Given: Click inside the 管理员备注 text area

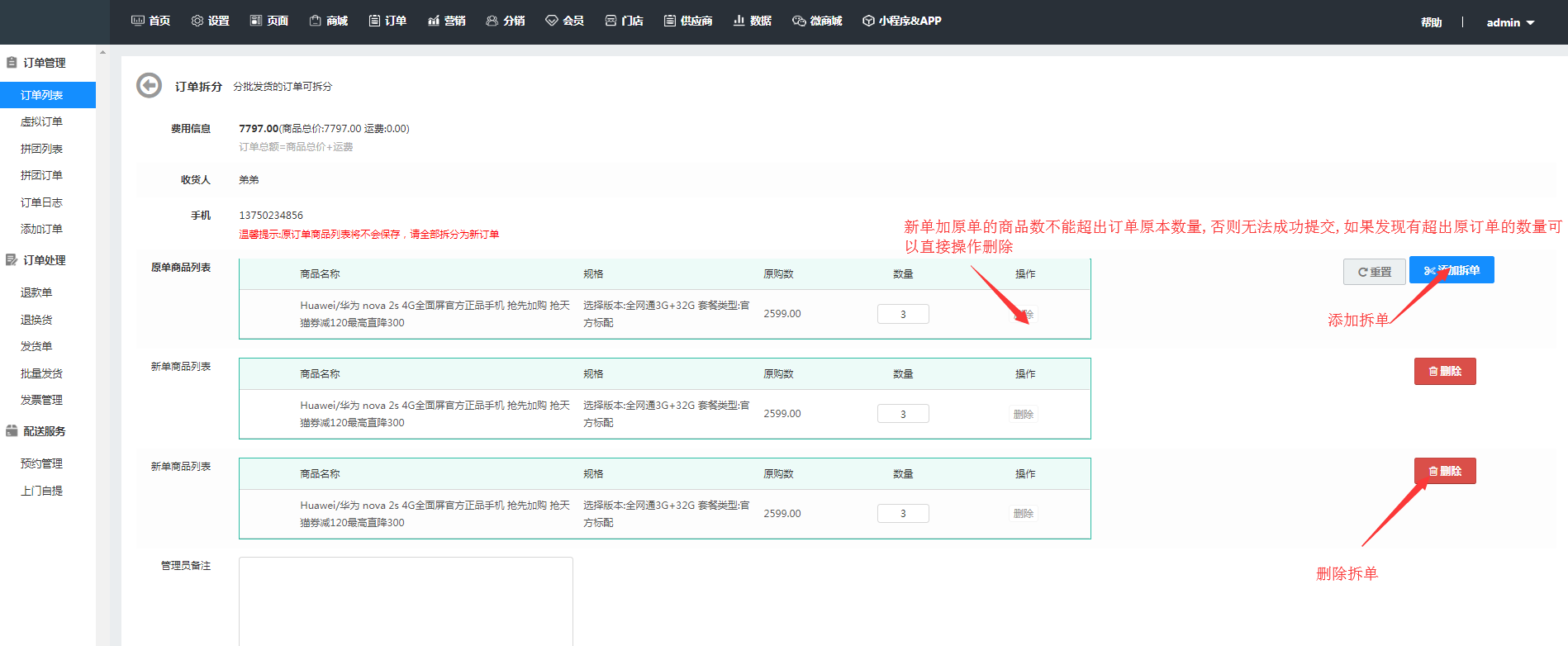Looking at the screenshot, I should coord(406,601).
